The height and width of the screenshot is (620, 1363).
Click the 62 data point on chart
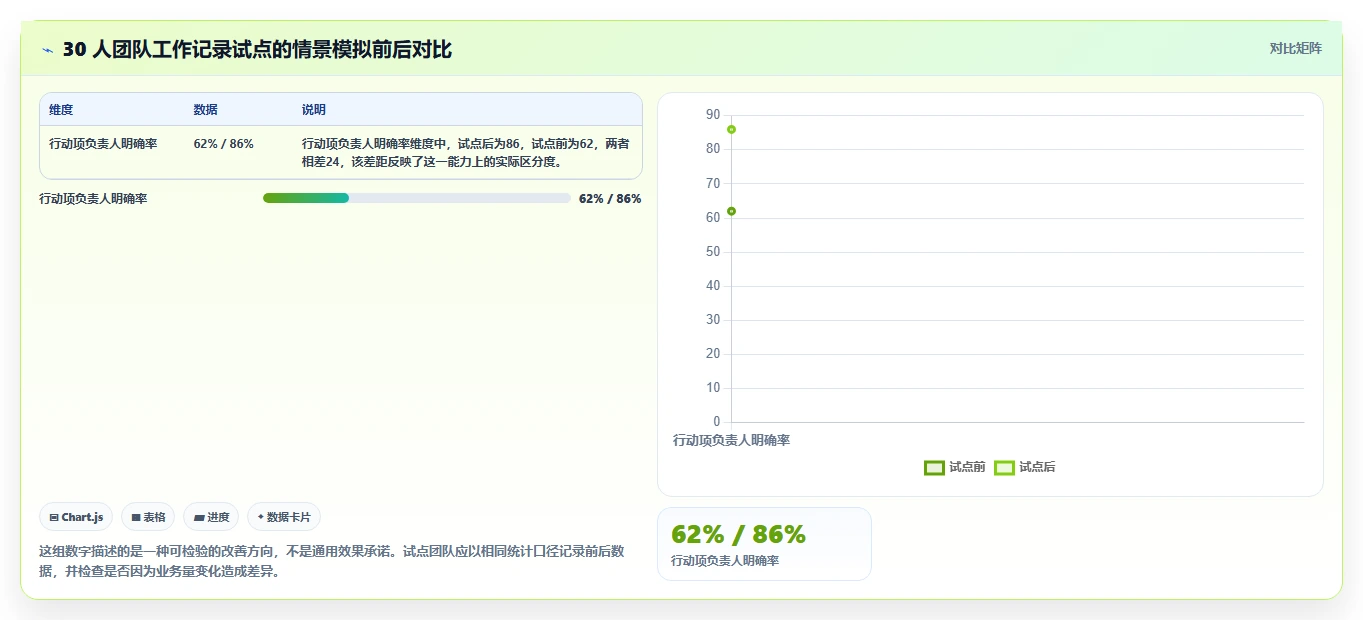(731, 211)
